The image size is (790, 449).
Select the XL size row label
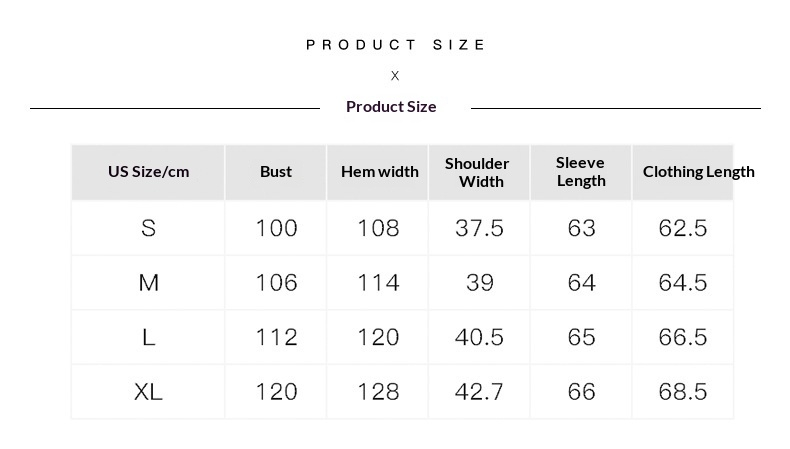[148, 391]
